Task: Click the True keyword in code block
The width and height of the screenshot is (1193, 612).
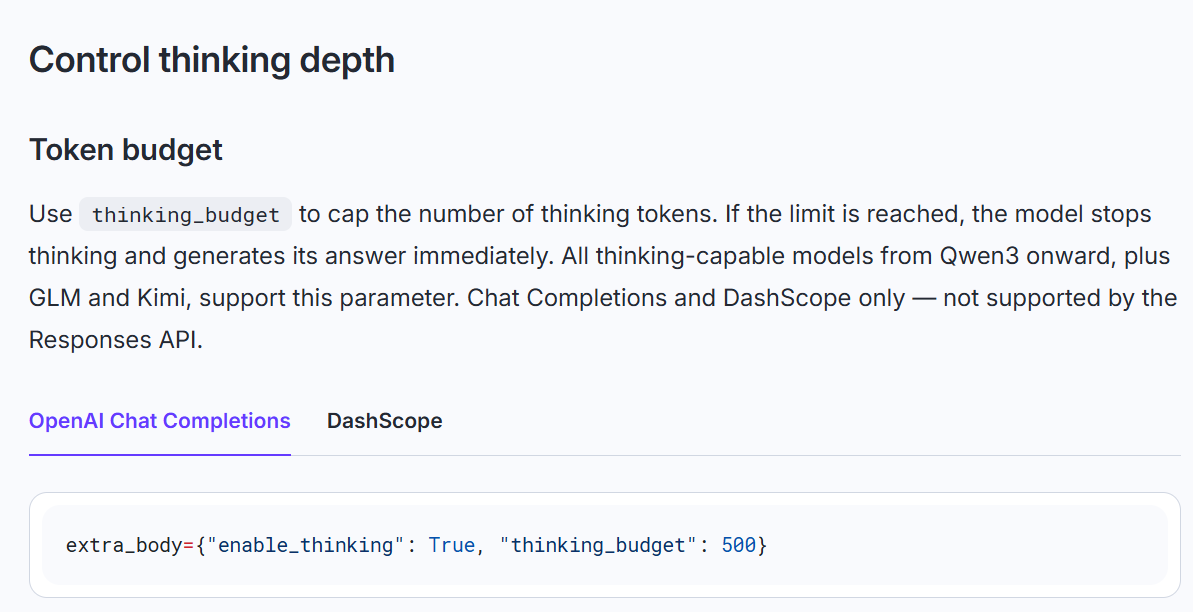Action: pyautogui.click(x=451, y=545)
